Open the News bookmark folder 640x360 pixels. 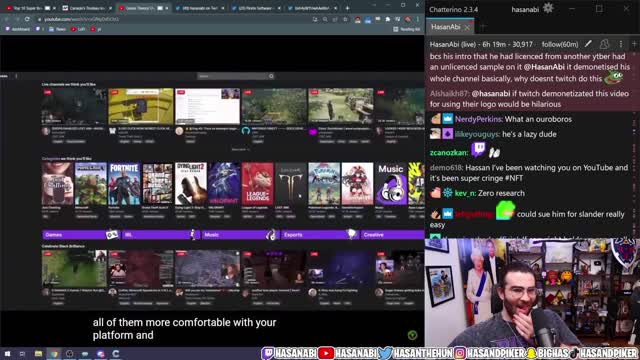(x=58, y=29)
